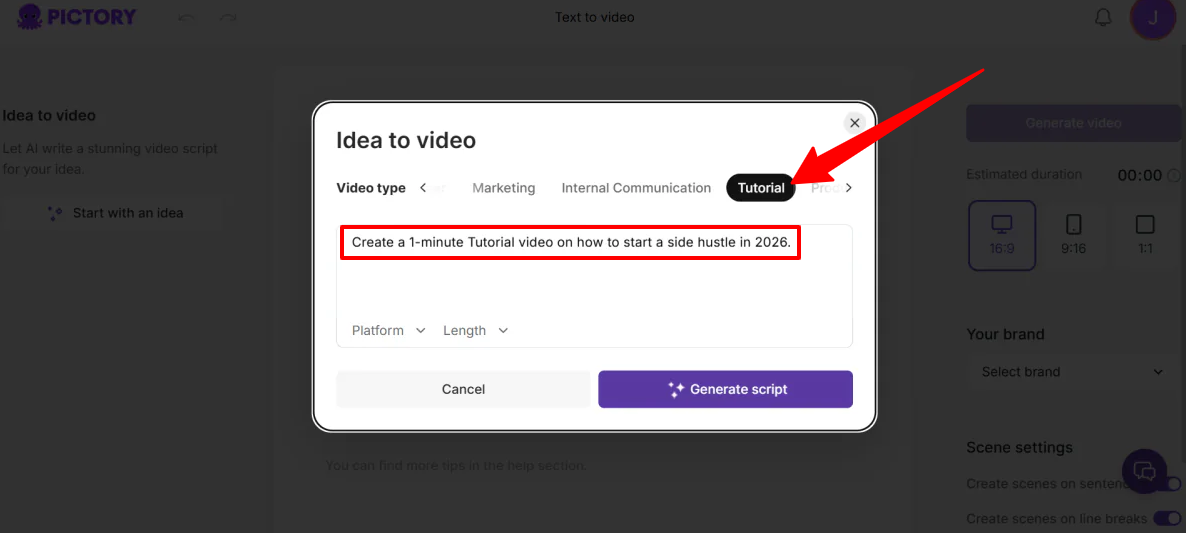1186x533 pixels.
Task: Select the 16:9 landscape aspect ratio
Action: point(1001,235)
